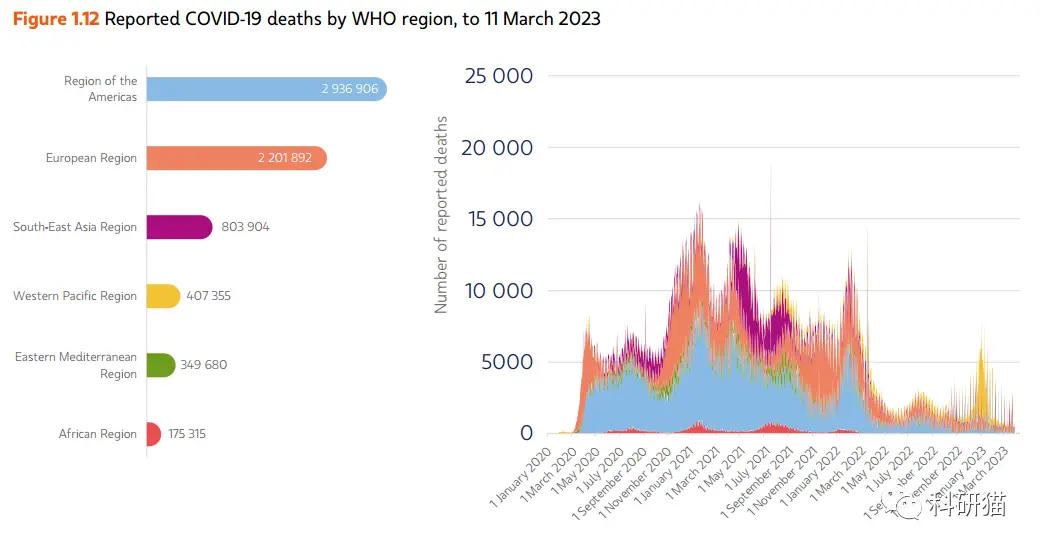
Task: Click the 1 March 2020 x-axis label
Action: (x=549, y=474)
